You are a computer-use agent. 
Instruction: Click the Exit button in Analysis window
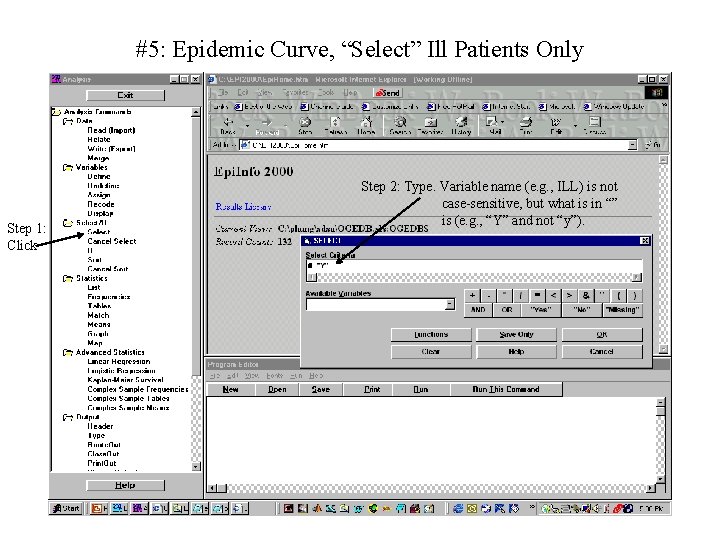click(x=125, y=95)
